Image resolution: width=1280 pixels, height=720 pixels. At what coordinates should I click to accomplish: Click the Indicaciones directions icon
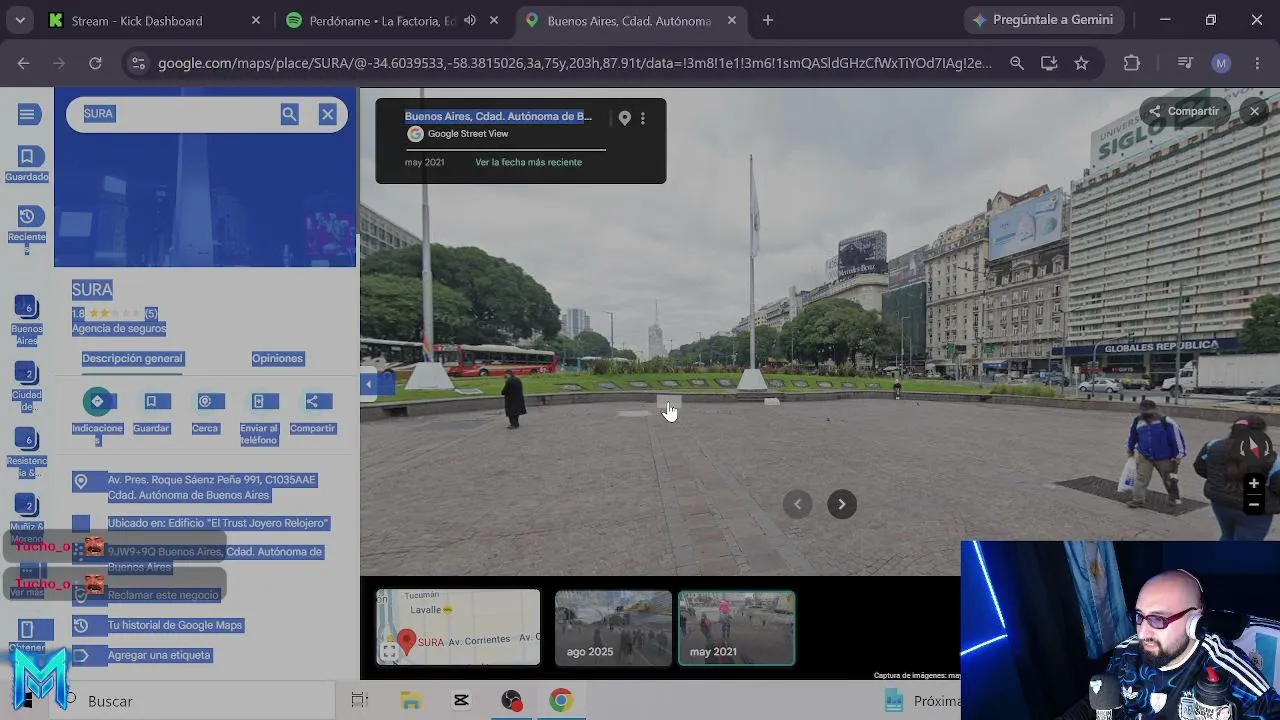[97, 401]
